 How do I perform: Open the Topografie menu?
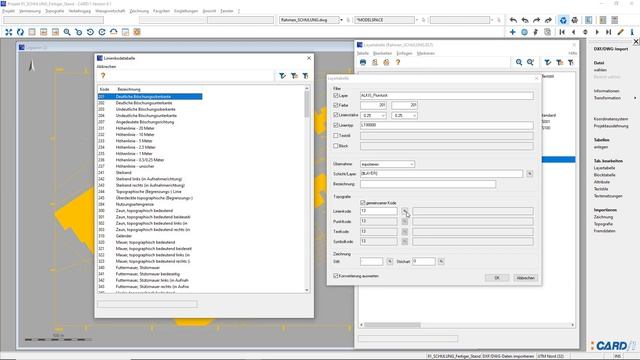coord(55,11)
